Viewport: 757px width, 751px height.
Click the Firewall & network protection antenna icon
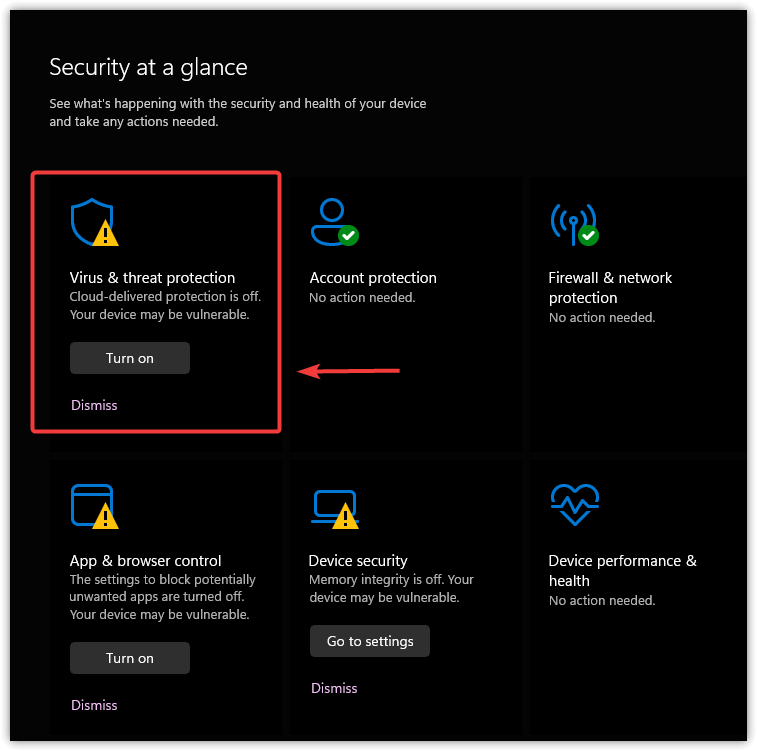click(572, 222)
